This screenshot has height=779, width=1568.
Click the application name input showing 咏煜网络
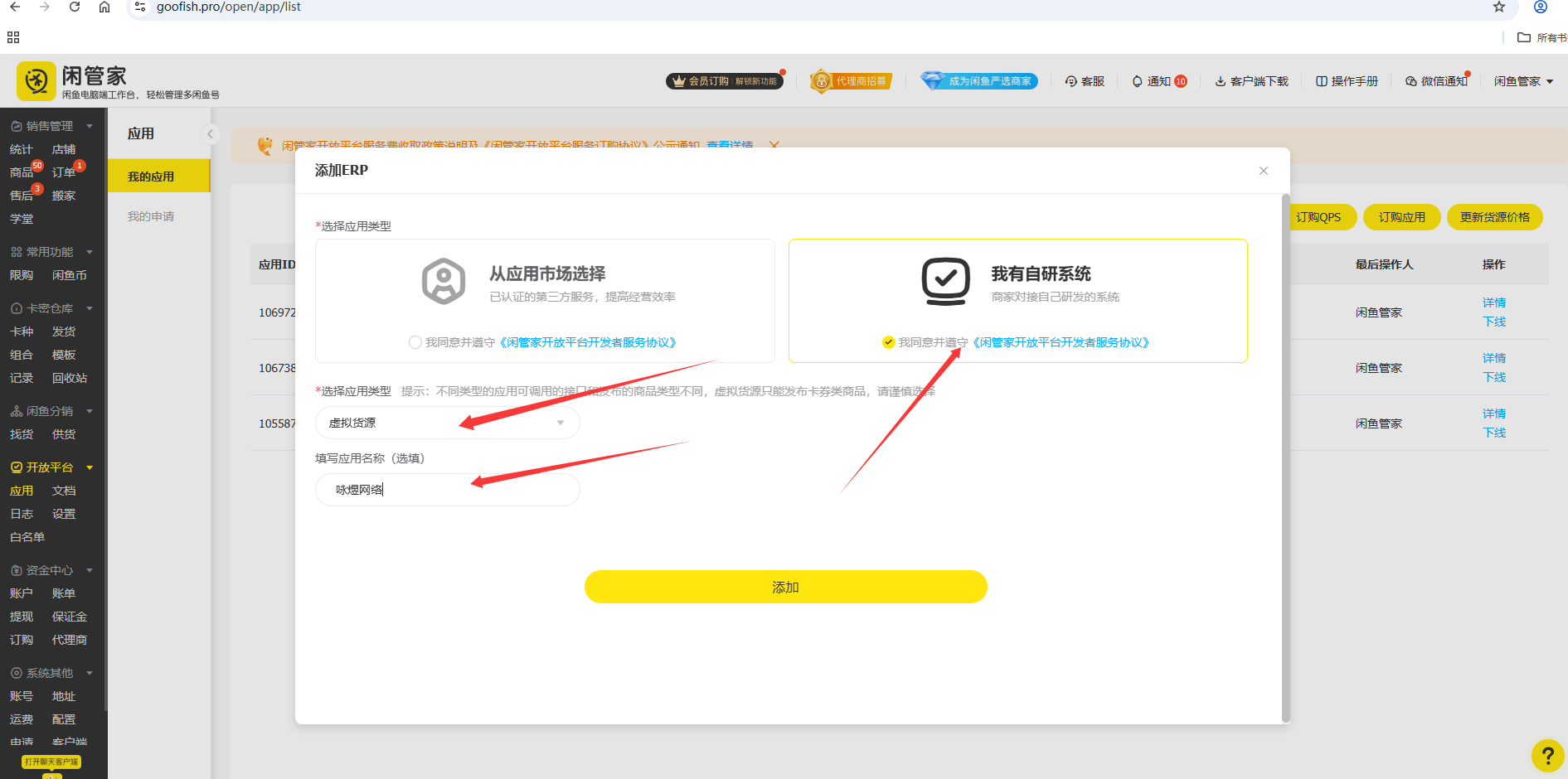click(447, 489)
